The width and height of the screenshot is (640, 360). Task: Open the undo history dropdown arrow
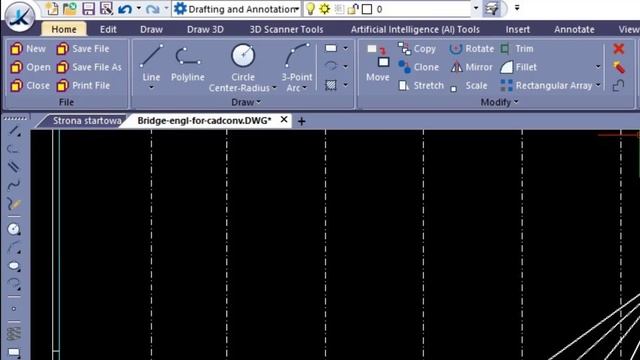tap(139, 9)
